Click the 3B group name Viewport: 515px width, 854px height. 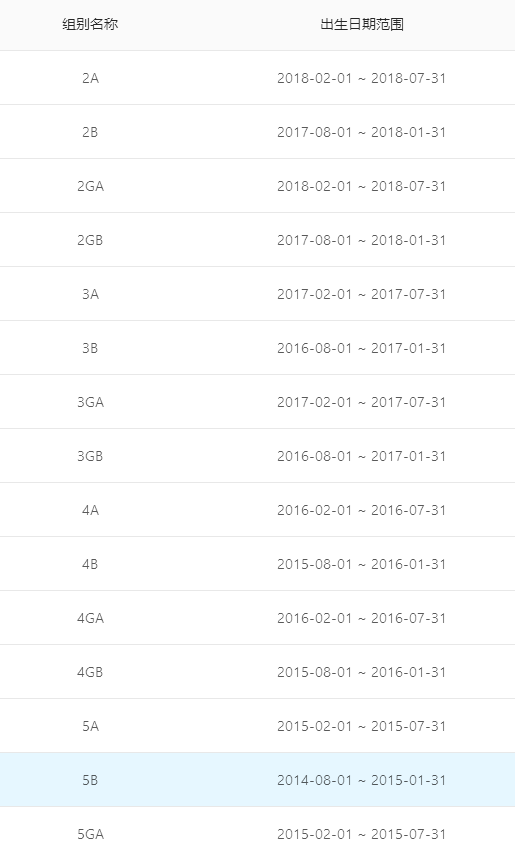90,347
